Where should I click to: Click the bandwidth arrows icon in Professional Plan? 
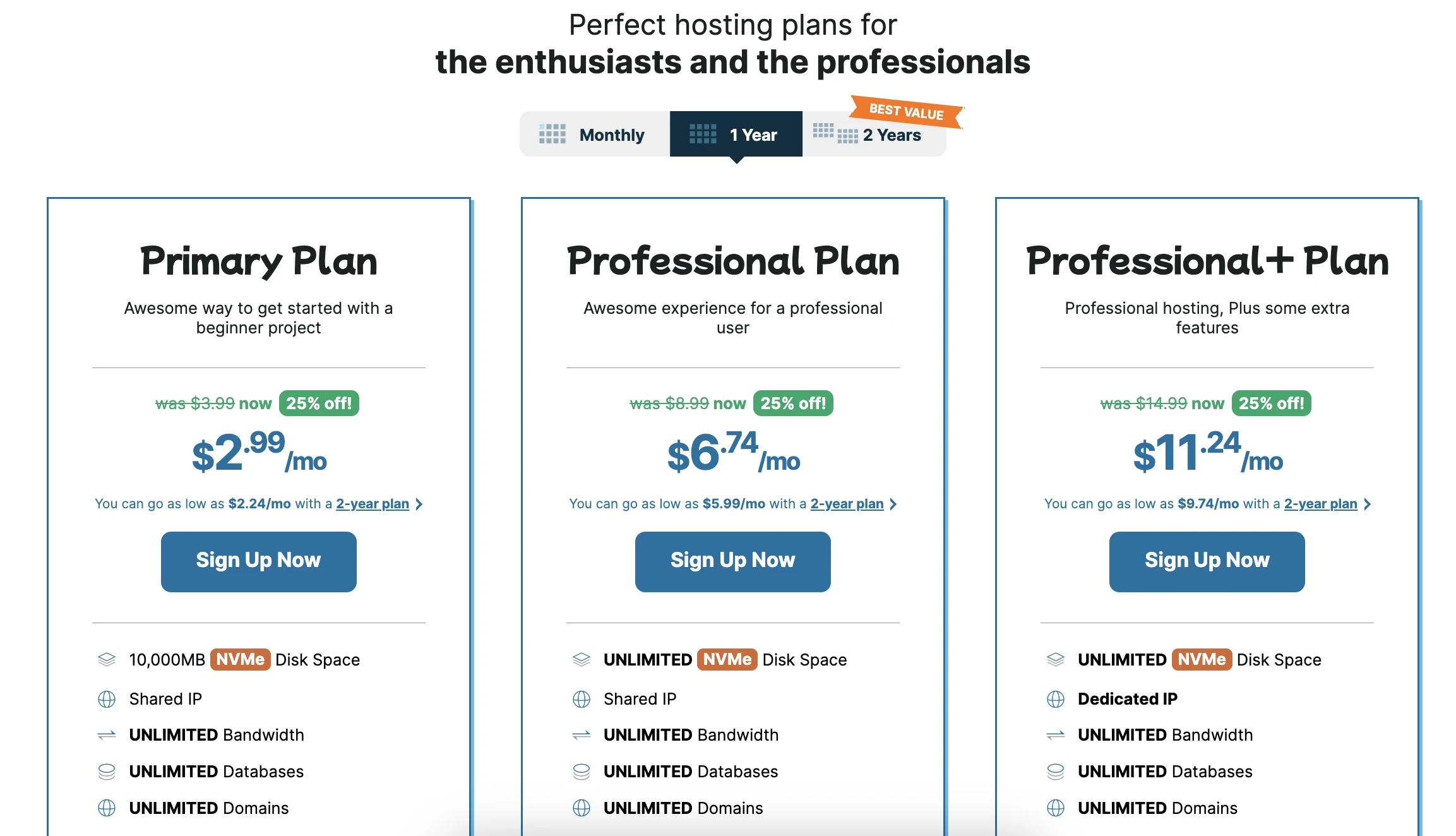point(581,735)
